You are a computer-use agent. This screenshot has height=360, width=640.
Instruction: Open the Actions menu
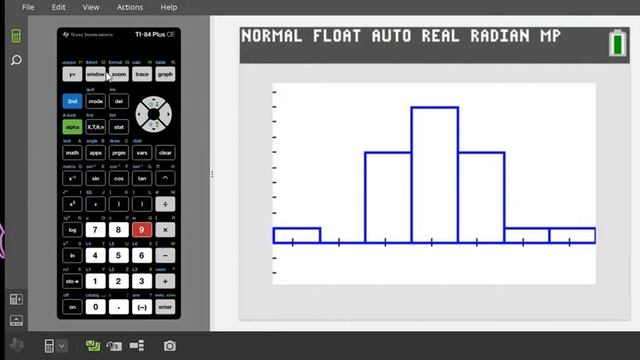[130, 7]
